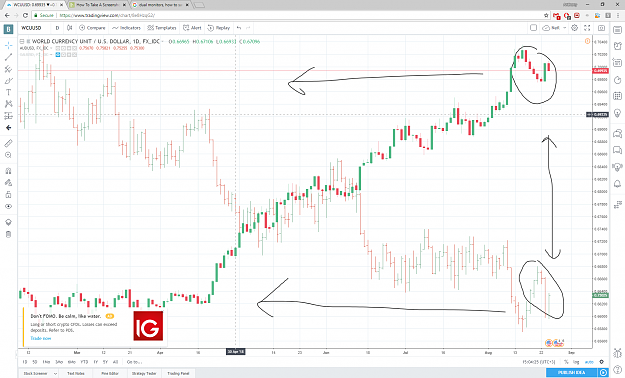625x378 pixels.
Task: Open the notifications bell panel
Action: 617,183
